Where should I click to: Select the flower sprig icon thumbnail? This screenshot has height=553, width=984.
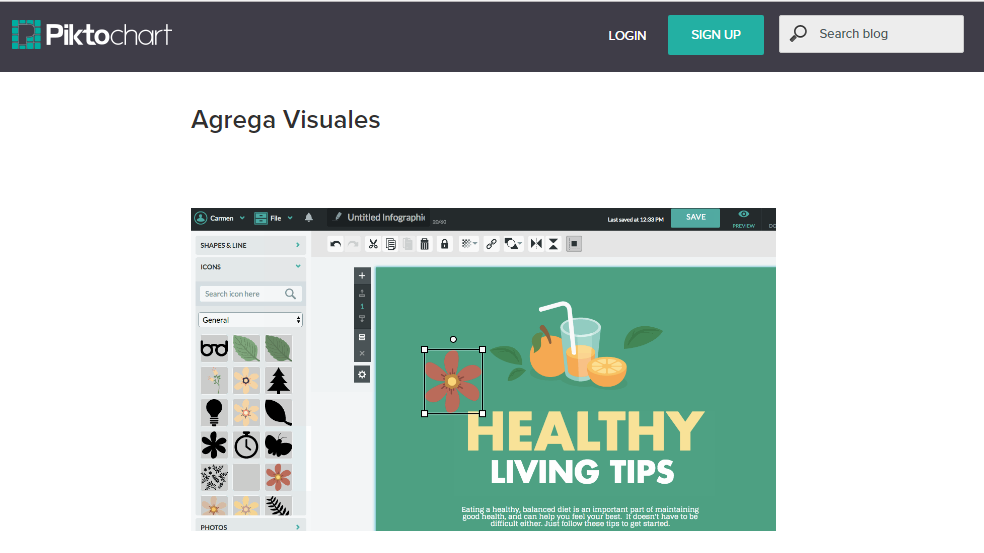[x=214, y=380]
